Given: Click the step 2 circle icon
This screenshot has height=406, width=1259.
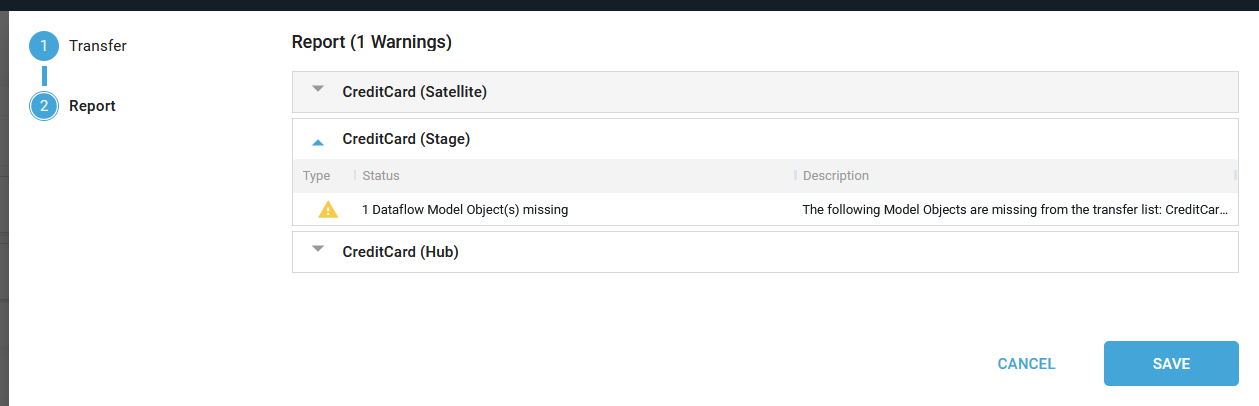Looking at the screenshot, I should (x=44, y=106).
